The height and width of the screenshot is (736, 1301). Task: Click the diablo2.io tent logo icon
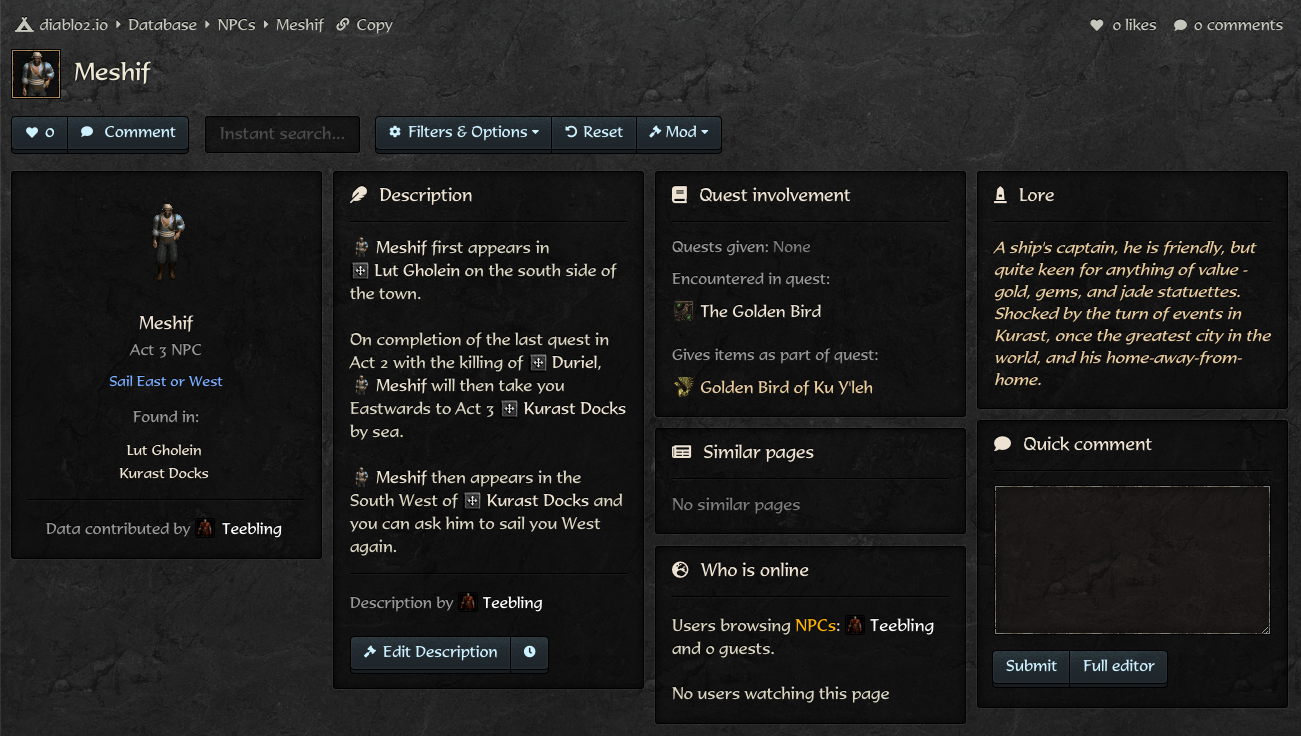24,25
